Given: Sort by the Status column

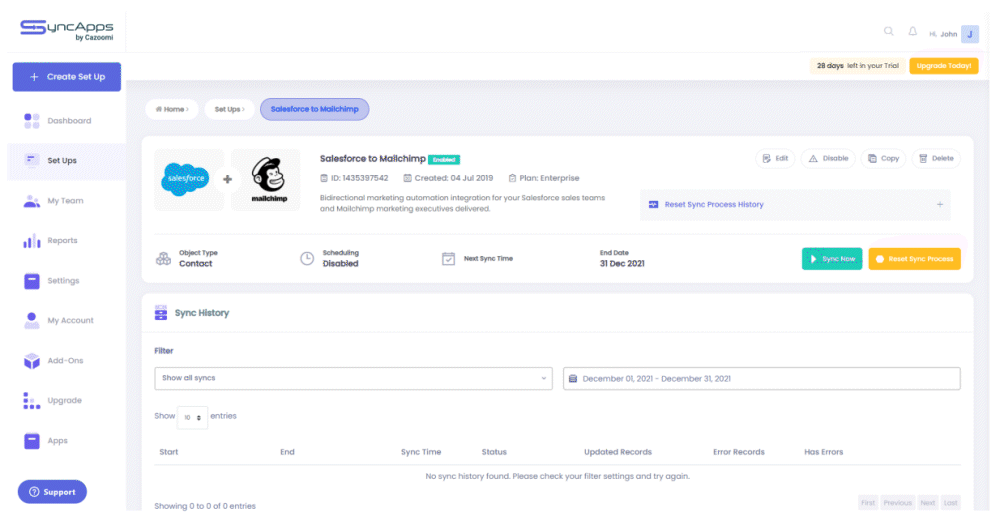Looking at the screenshot, I should [x=494, y=452].
